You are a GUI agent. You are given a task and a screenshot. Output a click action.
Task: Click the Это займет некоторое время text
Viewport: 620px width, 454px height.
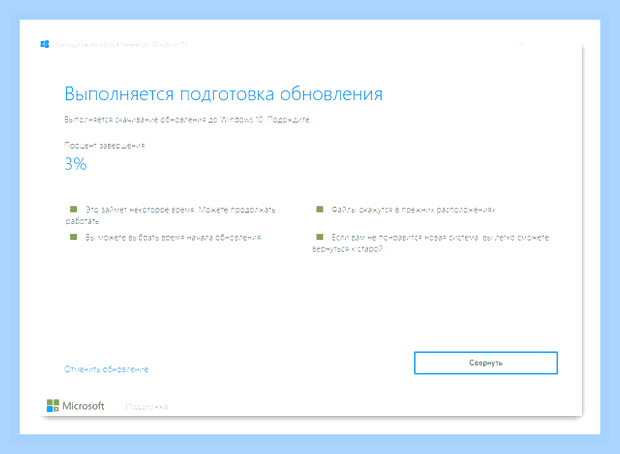tap(170, 215)
